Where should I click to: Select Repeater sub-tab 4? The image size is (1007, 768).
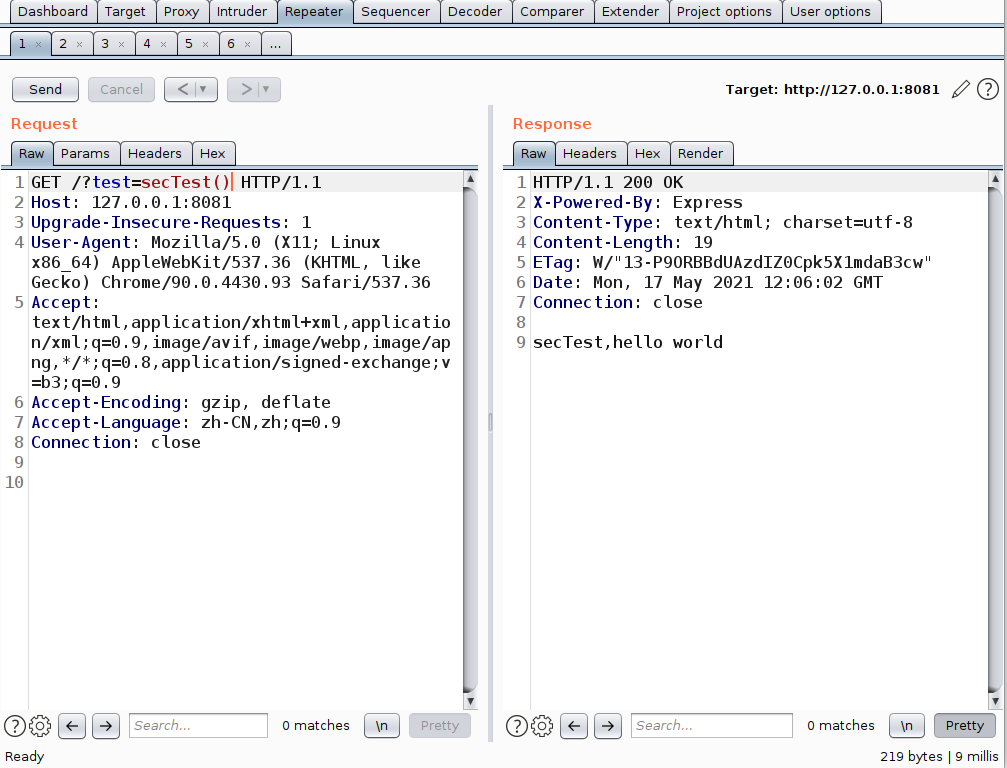[147, 44]
